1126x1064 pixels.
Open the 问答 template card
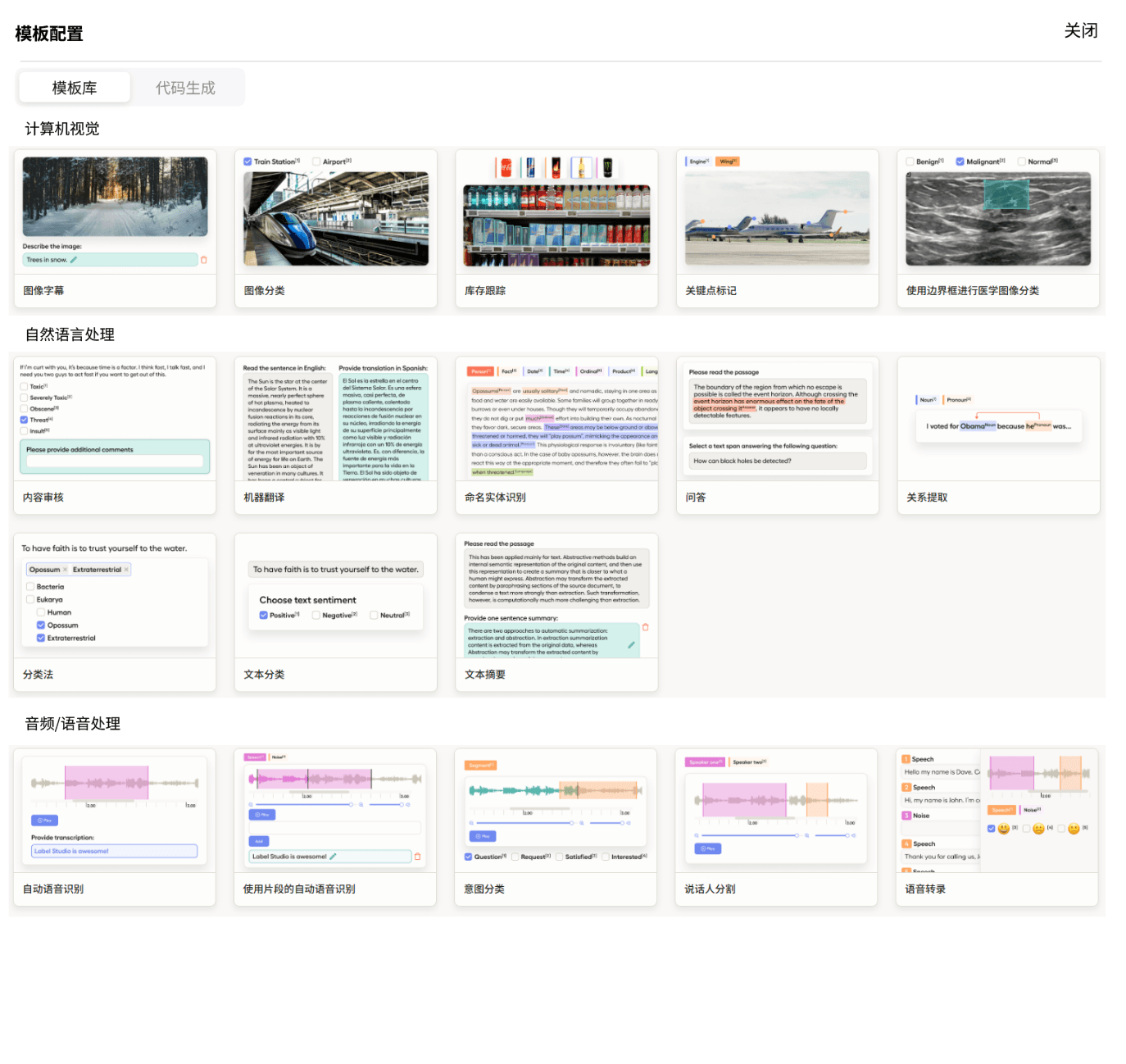[777, 434]
